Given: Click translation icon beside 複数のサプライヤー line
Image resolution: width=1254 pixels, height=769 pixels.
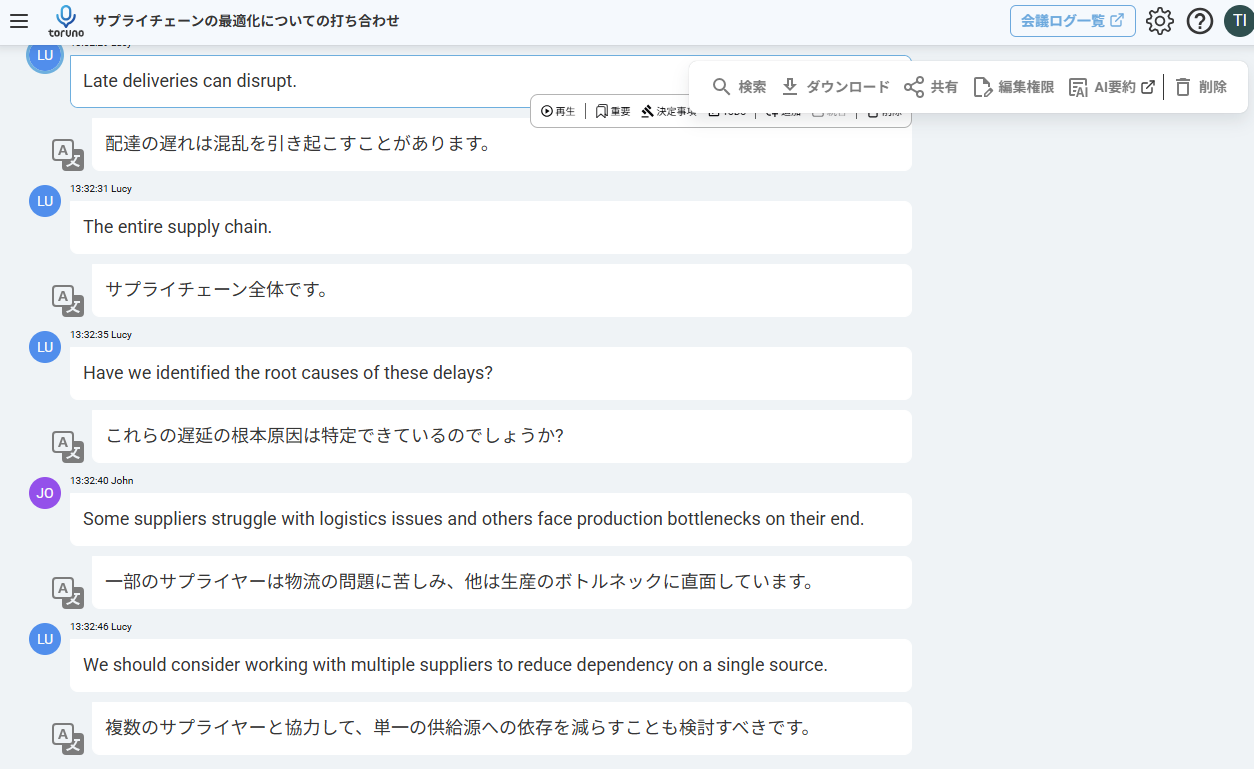Looking at the screenshot, I should 68,738.
